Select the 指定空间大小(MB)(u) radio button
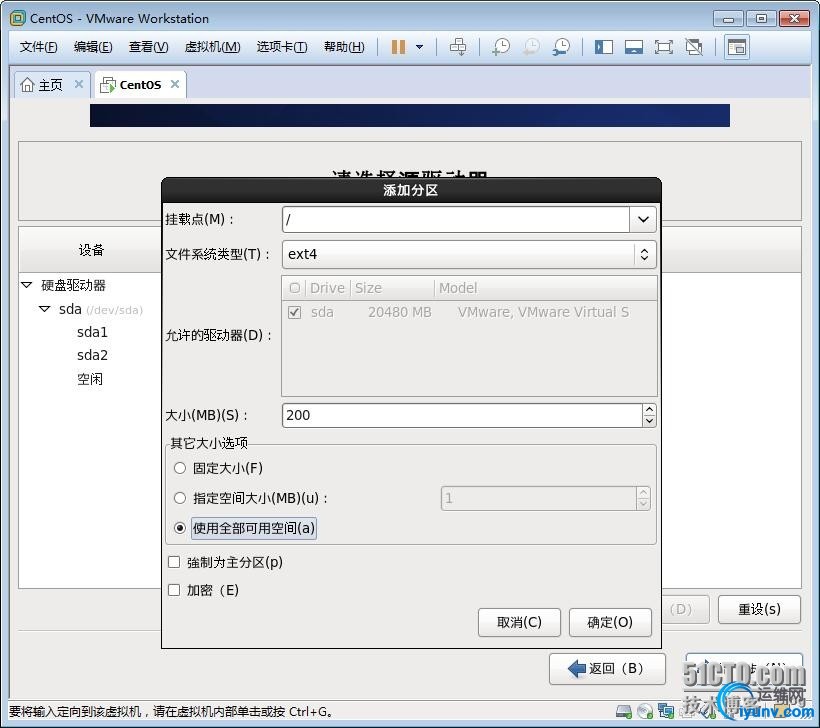This screenshot has height=728, width=820. pos(179,498)
